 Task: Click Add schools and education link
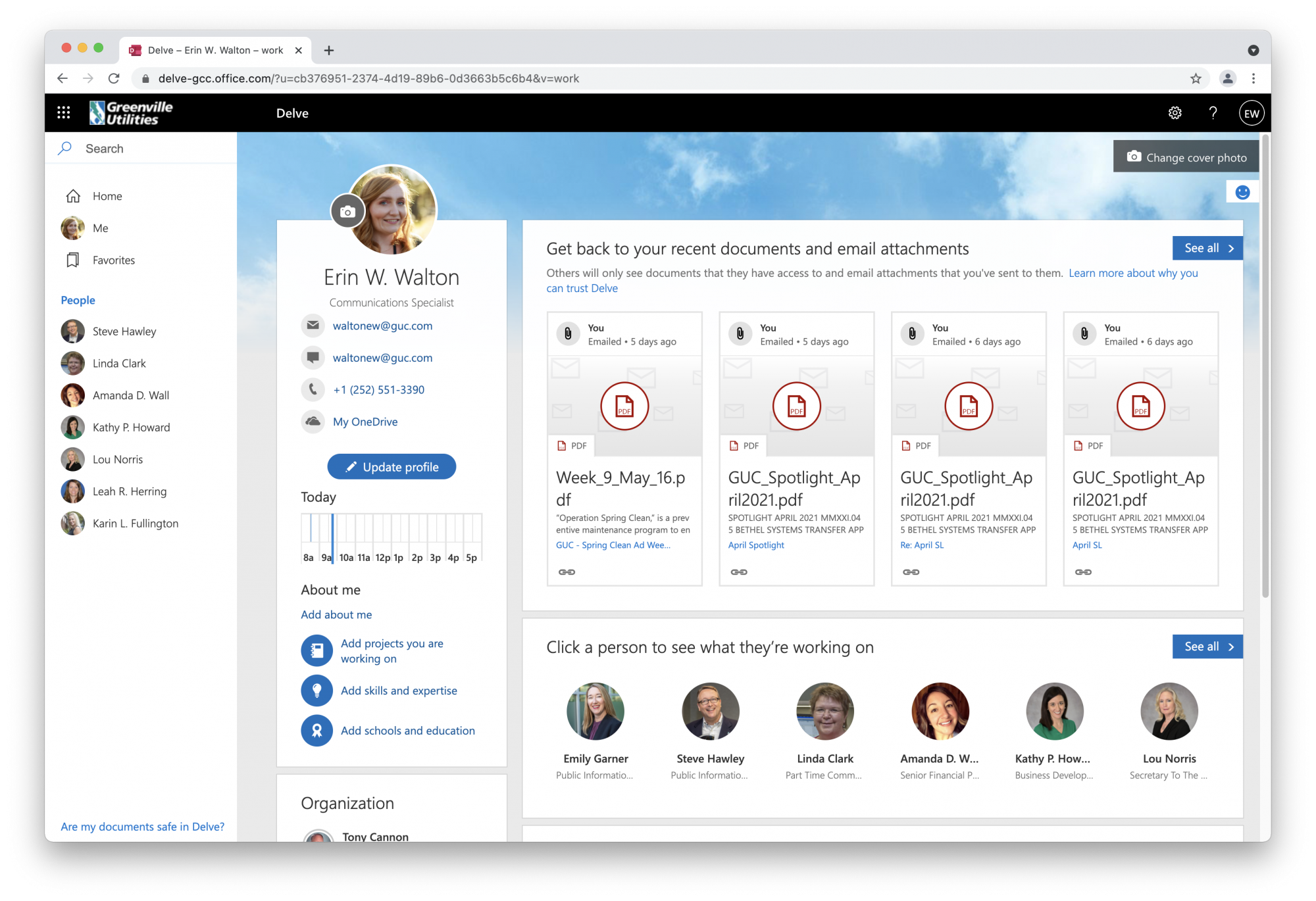tap(408, 731)
